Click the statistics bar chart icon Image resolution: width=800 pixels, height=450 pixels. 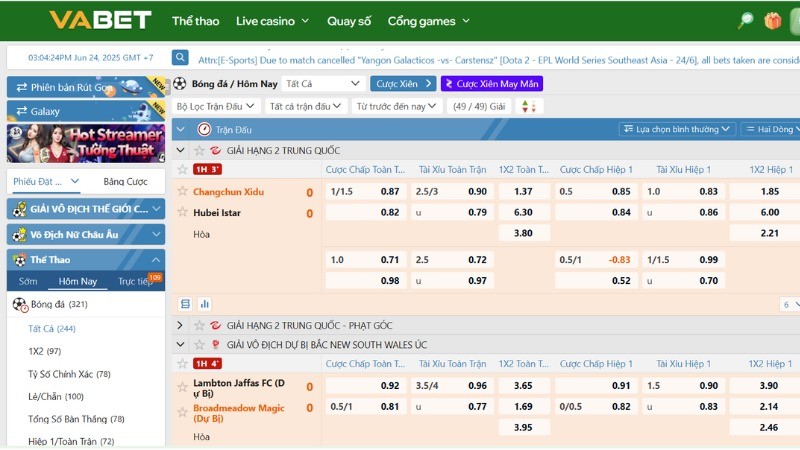click(x=205, y=304)
